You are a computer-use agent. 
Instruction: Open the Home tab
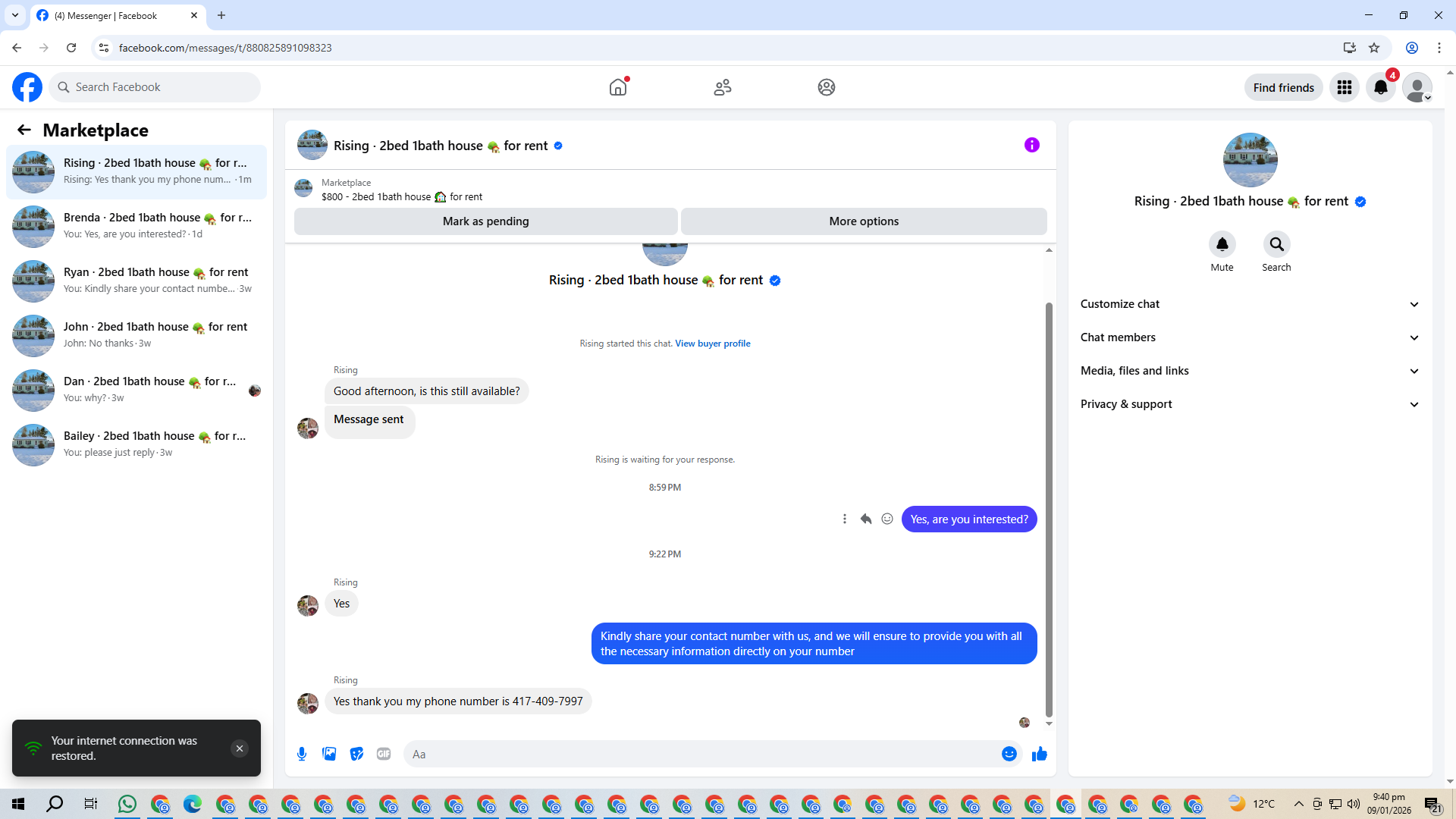618,88
